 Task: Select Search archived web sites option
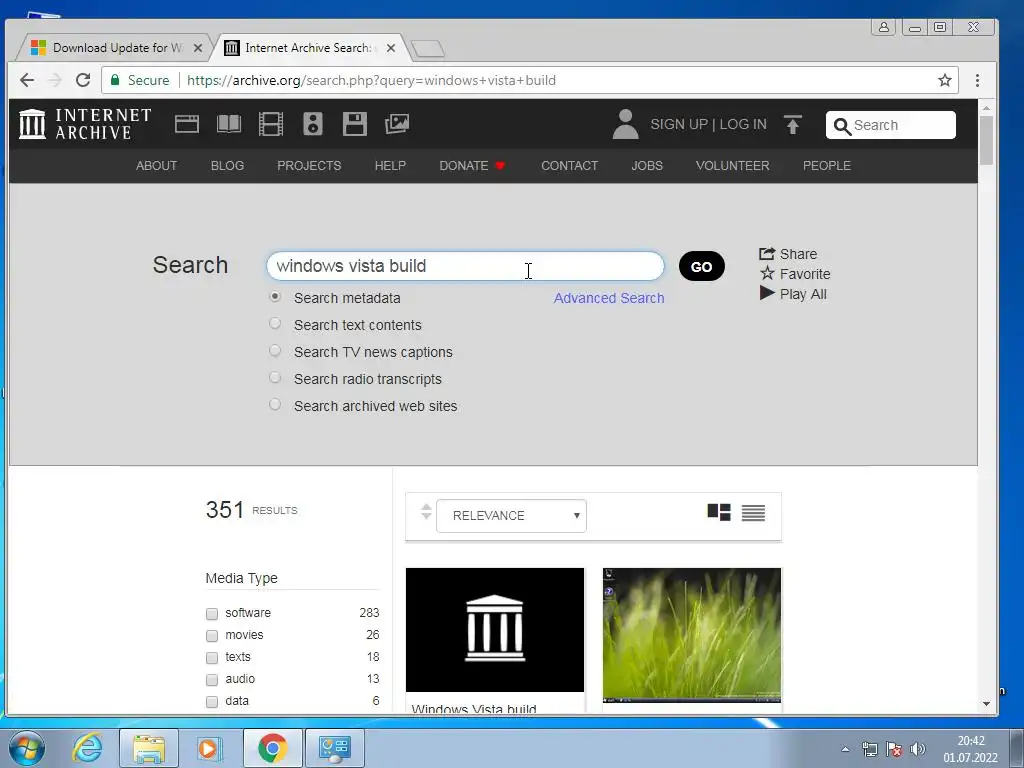[275, 404]
